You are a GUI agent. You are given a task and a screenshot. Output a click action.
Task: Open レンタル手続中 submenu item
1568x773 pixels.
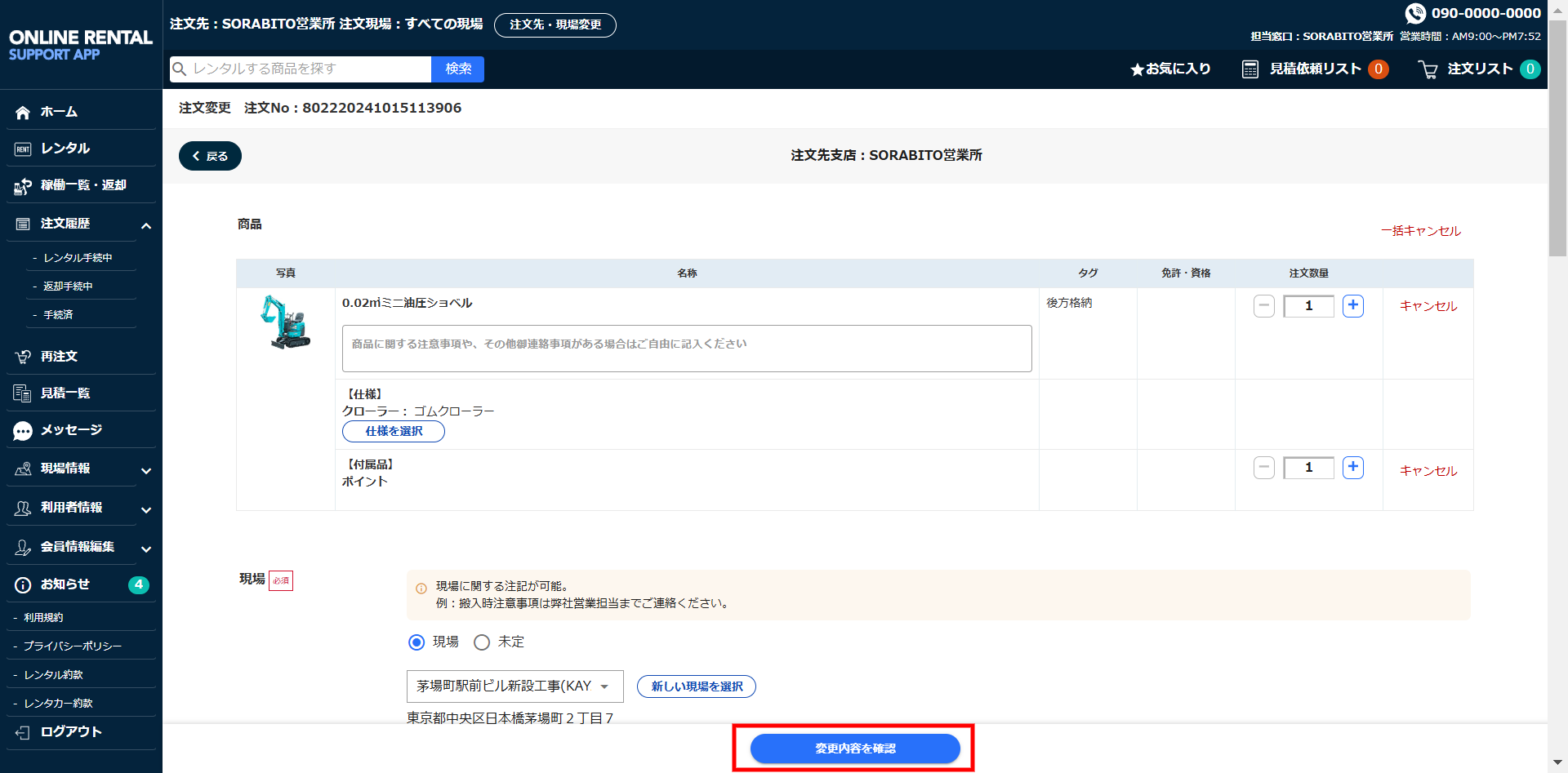[78, 258]
